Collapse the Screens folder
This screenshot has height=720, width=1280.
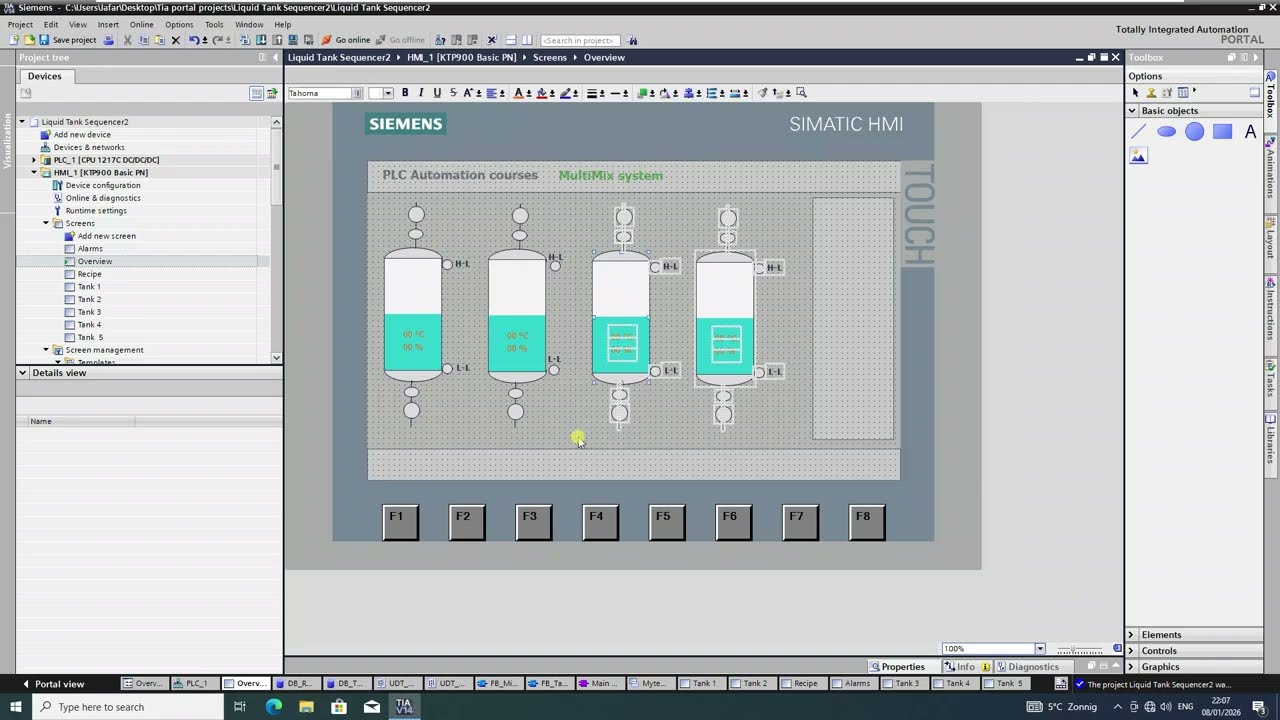46,223
